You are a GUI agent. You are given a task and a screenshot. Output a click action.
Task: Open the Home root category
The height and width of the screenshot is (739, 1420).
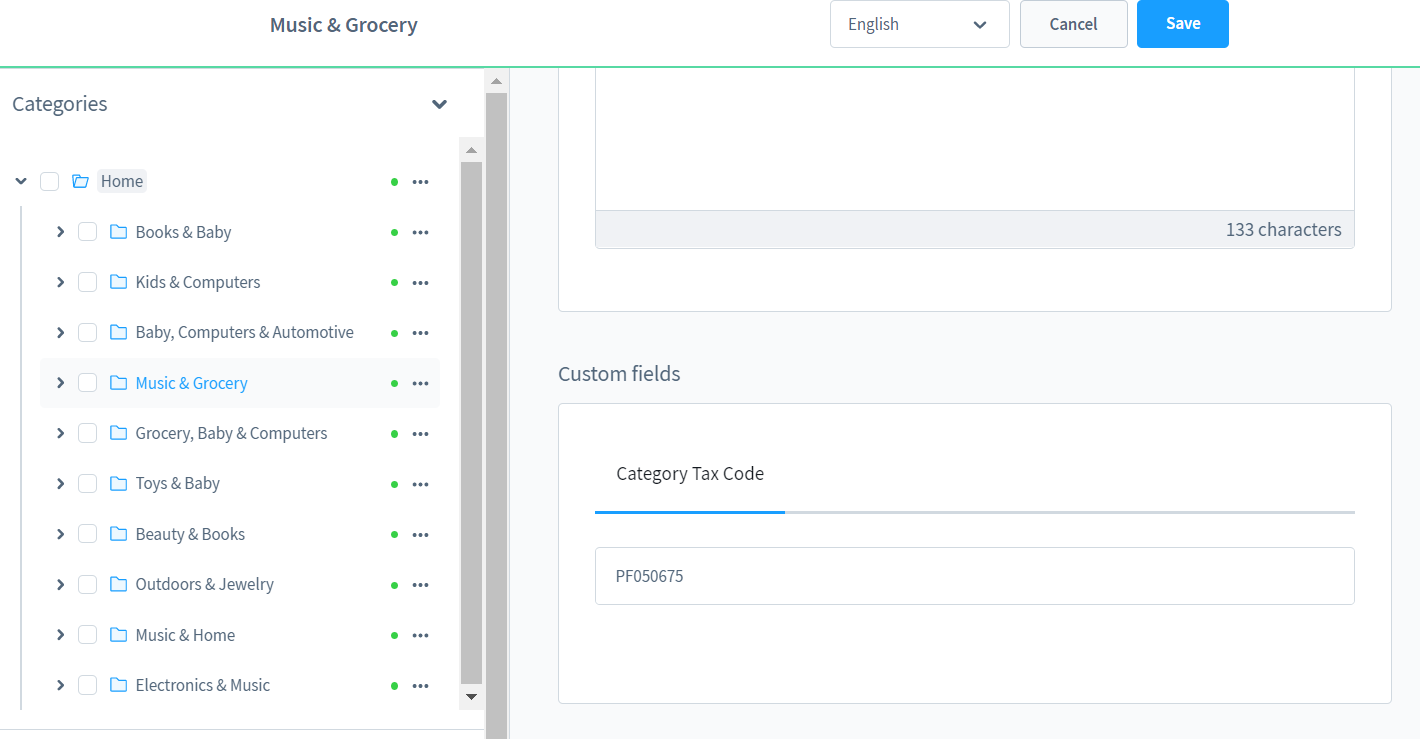122,181
